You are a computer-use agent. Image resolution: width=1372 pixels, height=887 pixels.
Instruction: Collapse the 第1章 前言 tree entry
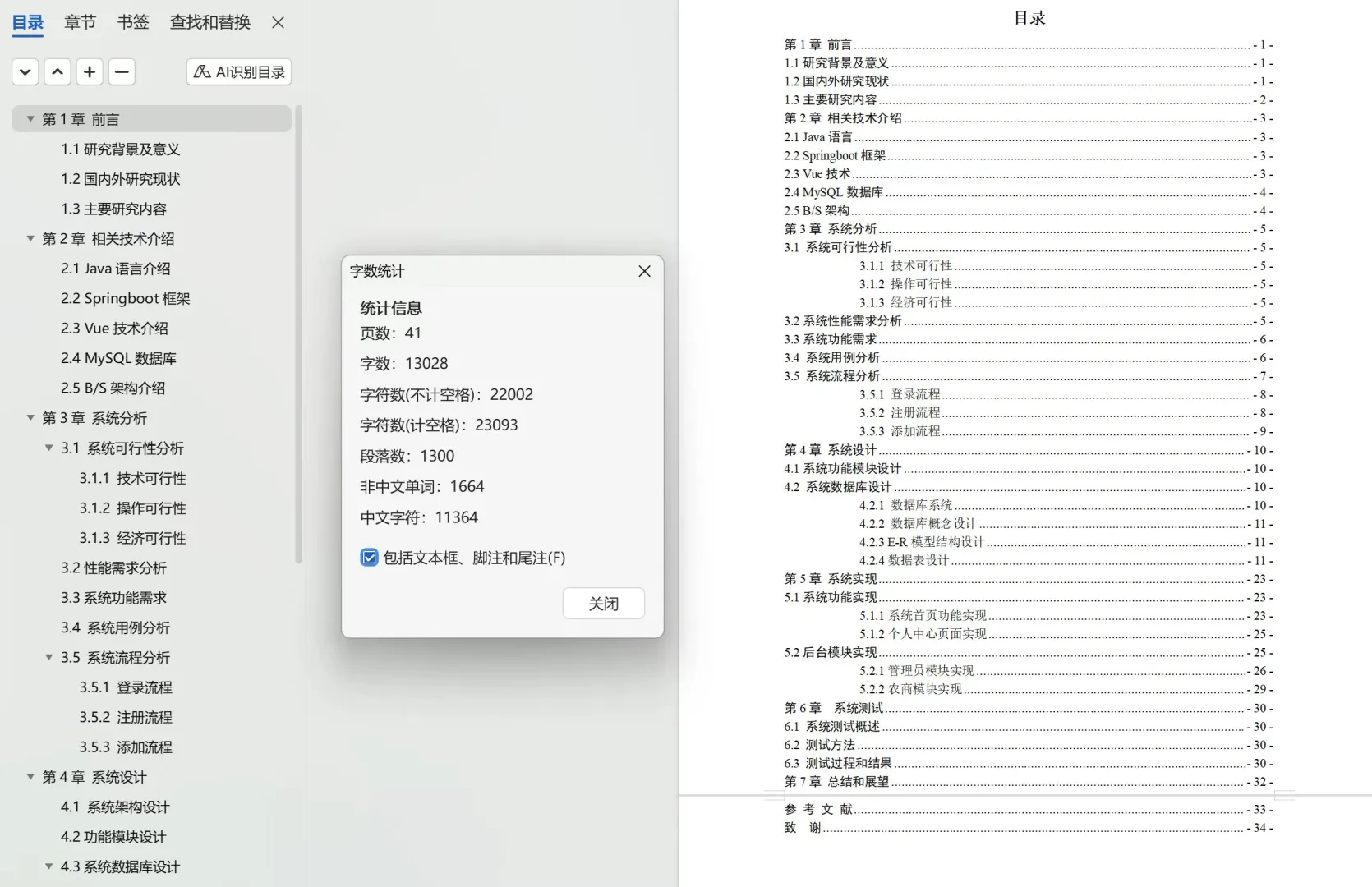(x=30, y=118)
